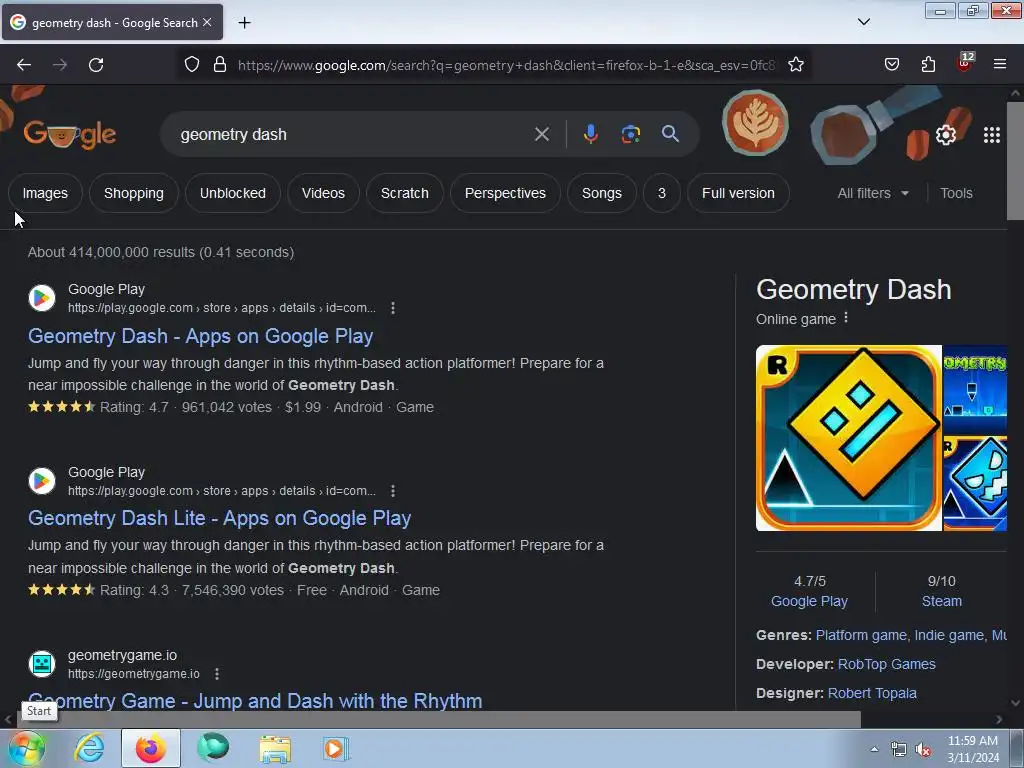Launch Internet Explorer from taskbar

89,748
